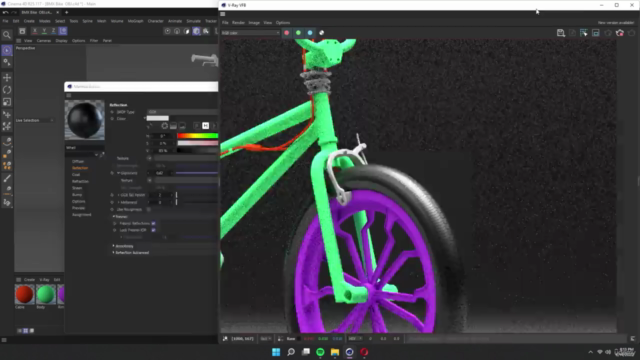Add a new document tab with plus icon
This screenshot has height=360, width=640.
(x=67, y=12)
